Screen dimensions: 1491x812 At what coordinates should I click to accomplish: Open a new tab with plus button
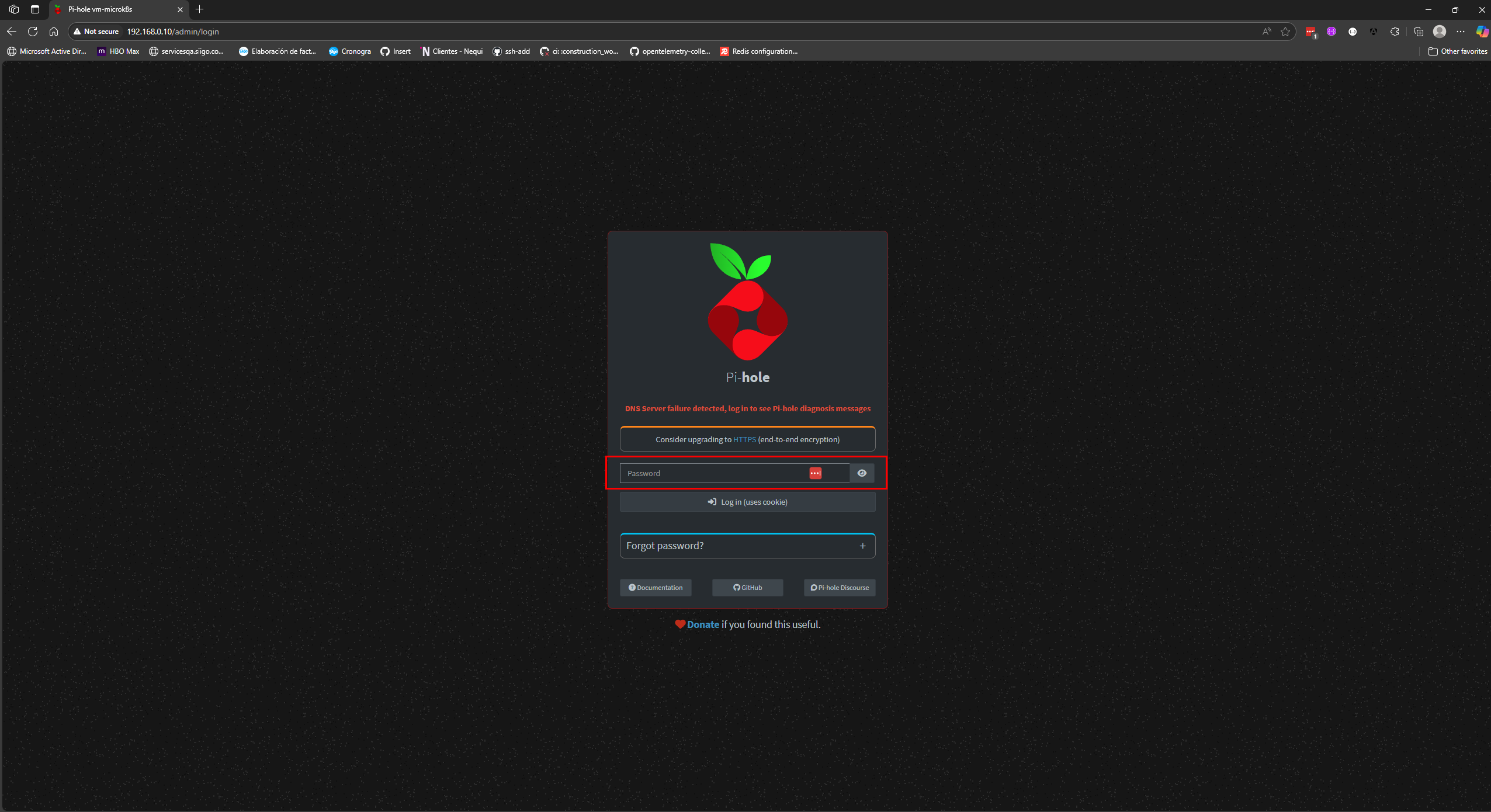[200, 9]
